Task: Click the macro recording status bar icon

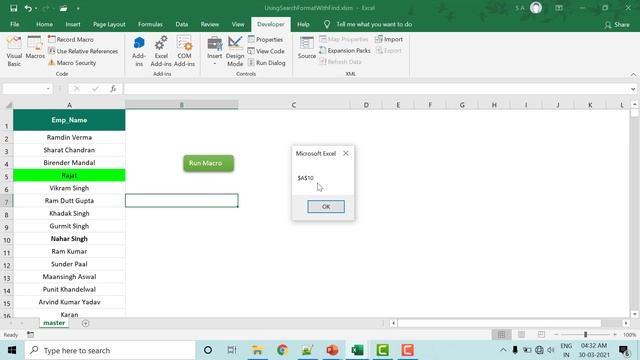Action: 31,335
